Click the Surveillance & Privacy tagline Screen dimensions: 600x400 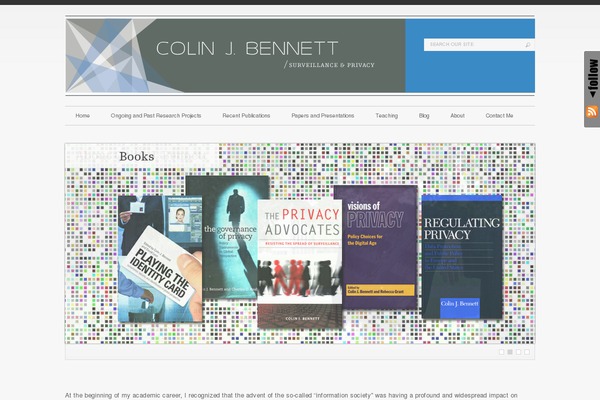tap(331, 65)
